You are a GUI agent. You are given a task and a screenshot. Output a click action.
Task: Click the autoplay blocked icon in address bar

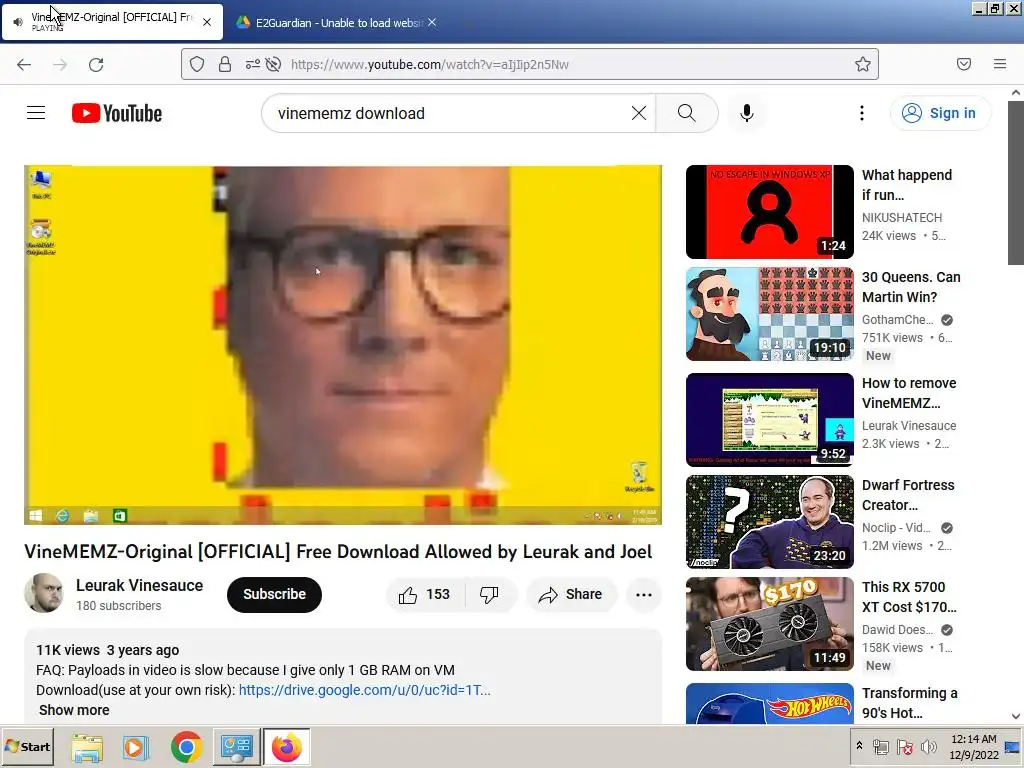tap(273, 64)
